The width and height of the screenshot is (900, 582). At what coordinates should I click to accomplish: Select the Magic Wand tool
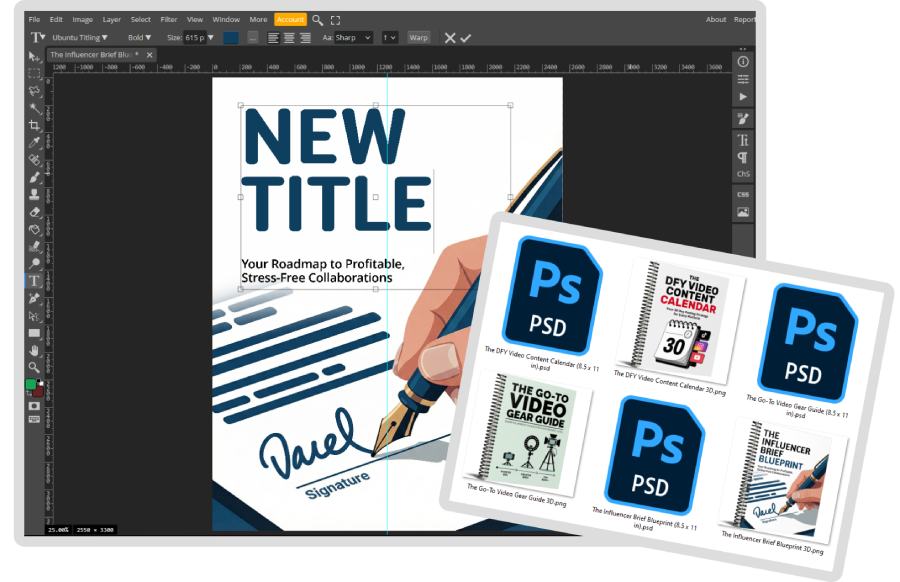(34, 108)
